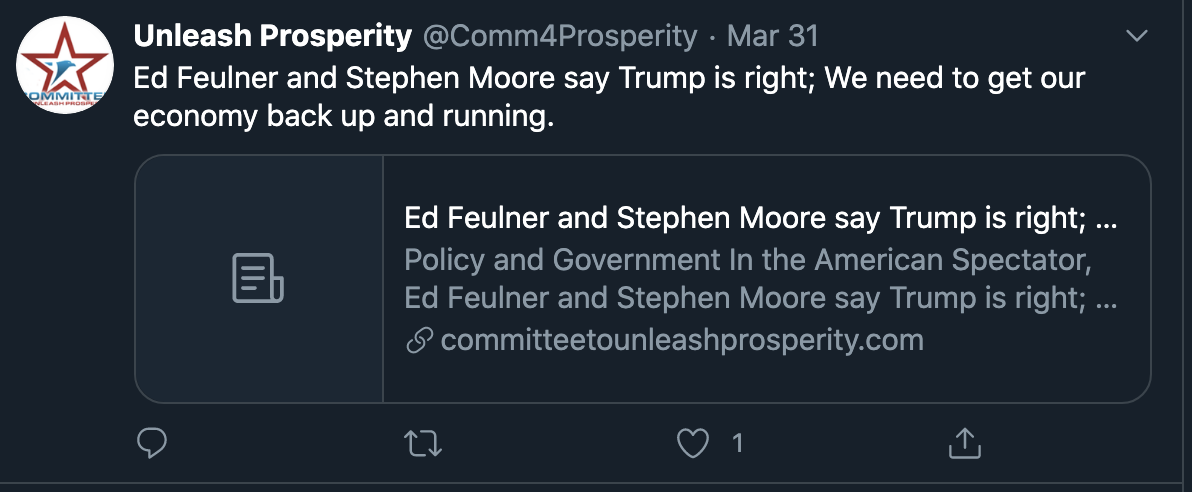Like the tweet with the heart icon

tap(693, 443)
